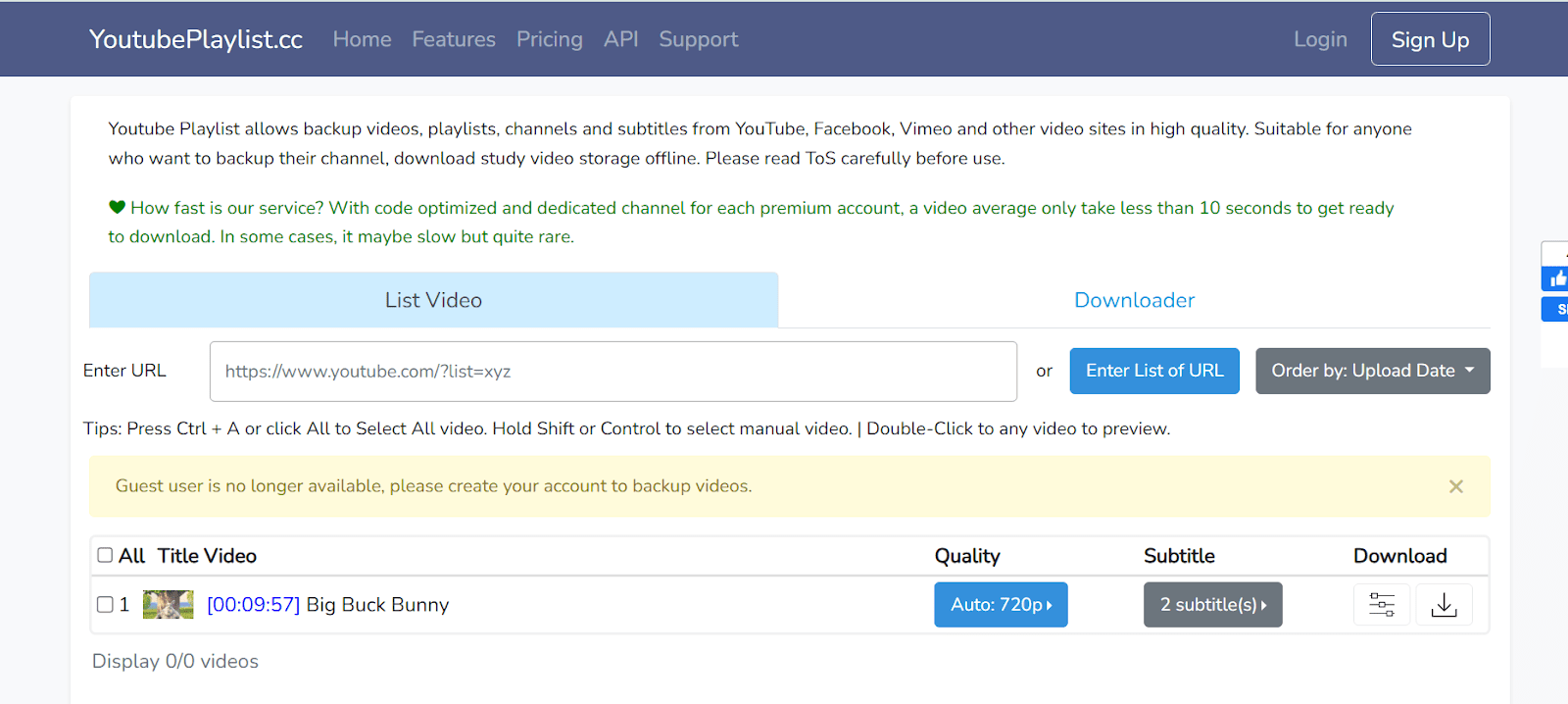Dismiss the guest user warning banner
Image resolution: width=1568 pixels, height=704 pixels.
[x=1455, y=486]
